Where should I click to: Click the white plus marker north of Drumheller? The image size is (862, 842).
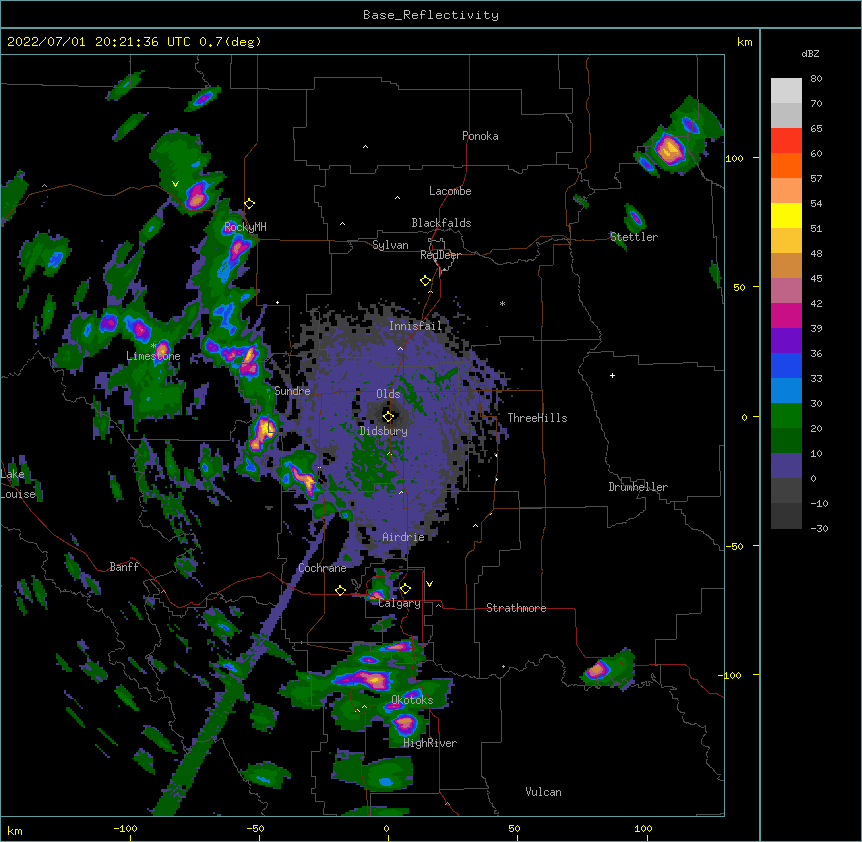(612, 375)
